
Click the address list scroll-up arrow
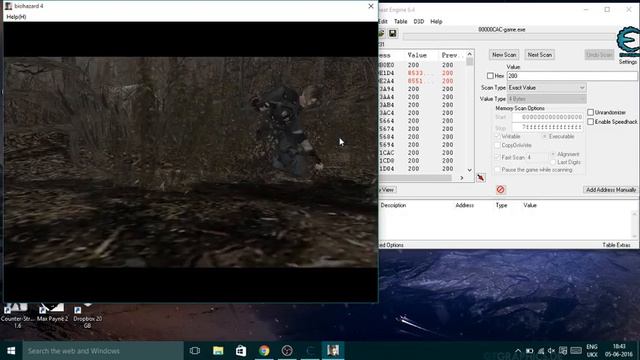pos(469,54)
